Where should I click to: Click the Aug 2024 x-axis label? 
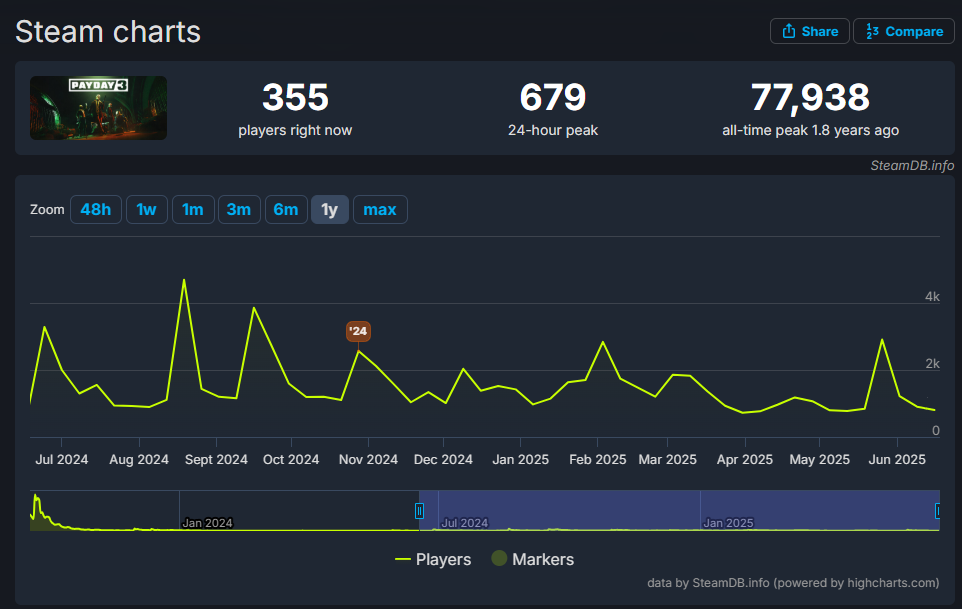(x=139, y=459)
